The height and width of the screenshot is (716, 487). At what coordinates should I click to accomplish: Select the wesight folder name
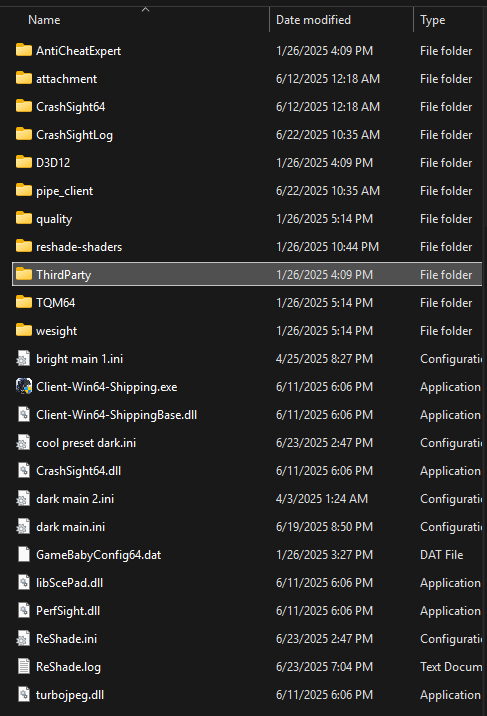pos(57,331)
